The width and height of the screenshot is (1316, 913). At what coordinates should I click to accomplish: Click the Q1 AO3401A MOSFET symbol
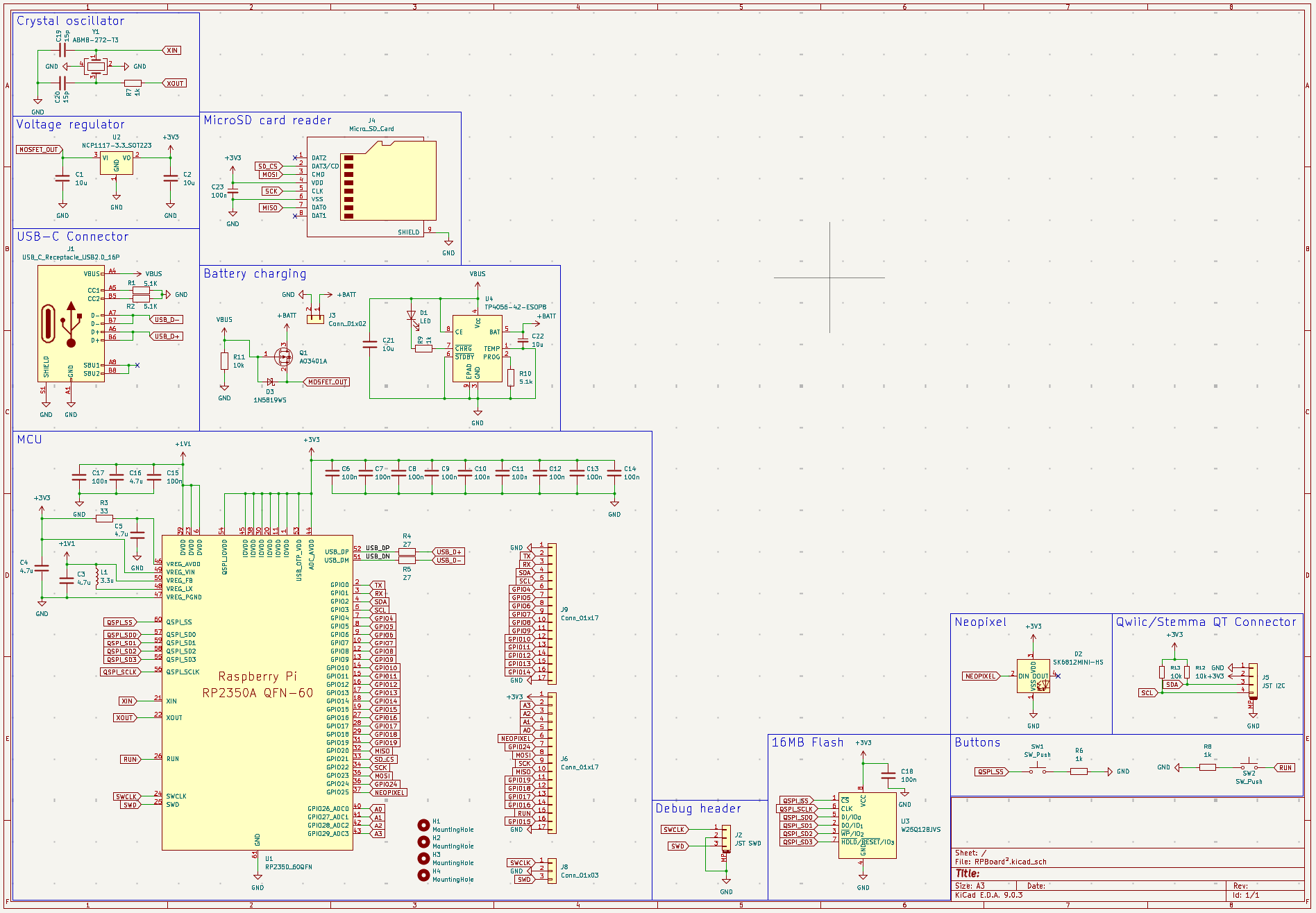pyautogui.click(x=283, y=357)
